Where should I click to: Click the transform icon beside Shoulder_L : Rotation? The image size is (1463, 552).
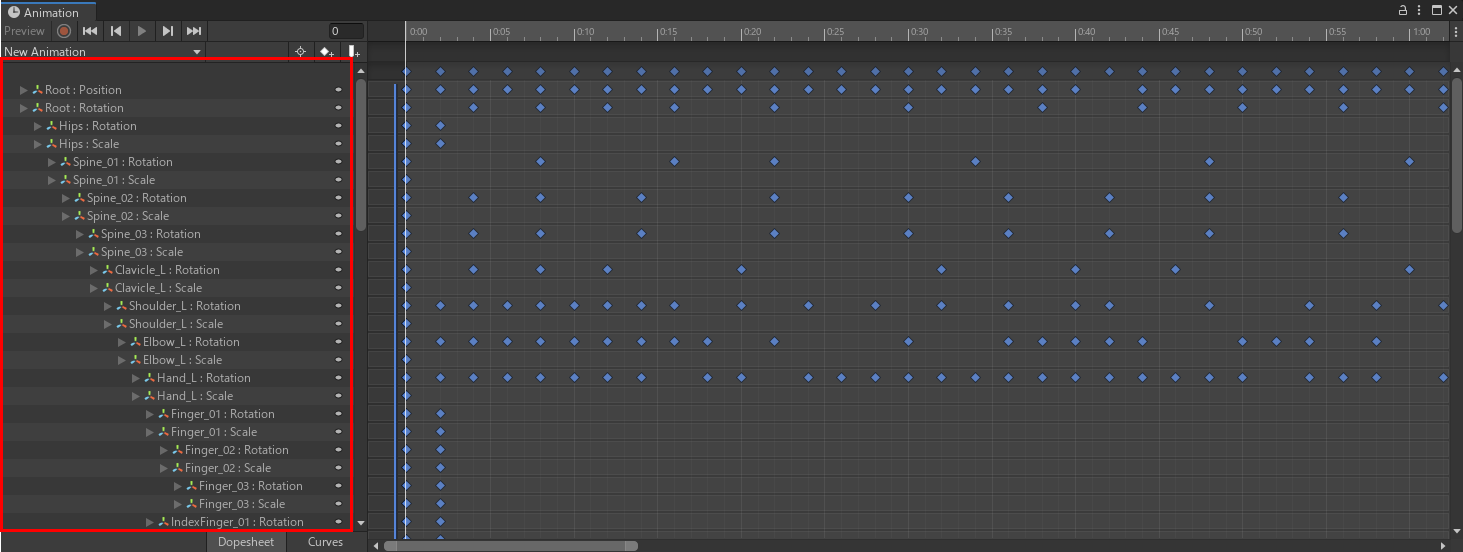[x=122, y=306]
